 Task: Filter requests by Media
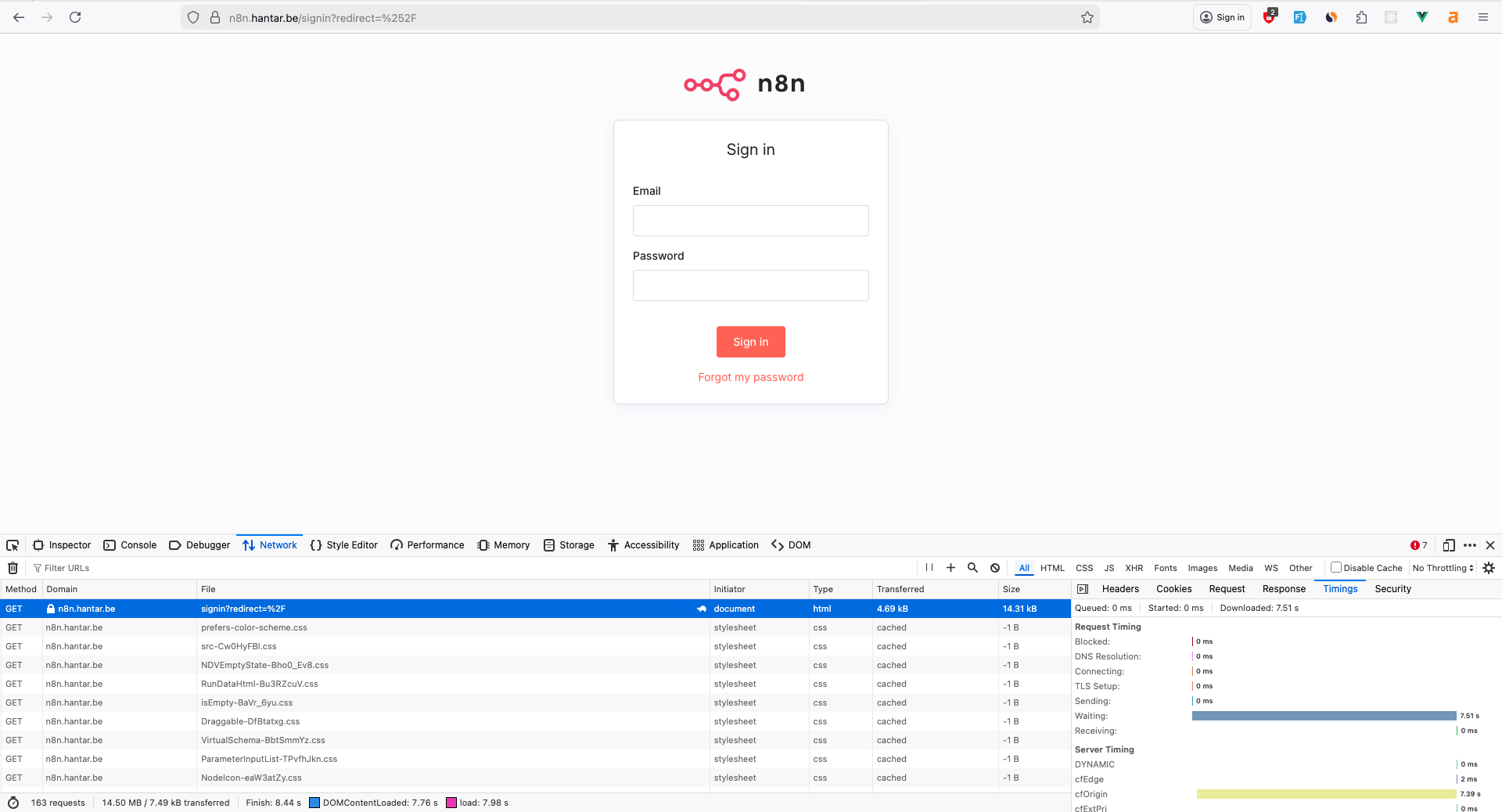(1241, 568)
